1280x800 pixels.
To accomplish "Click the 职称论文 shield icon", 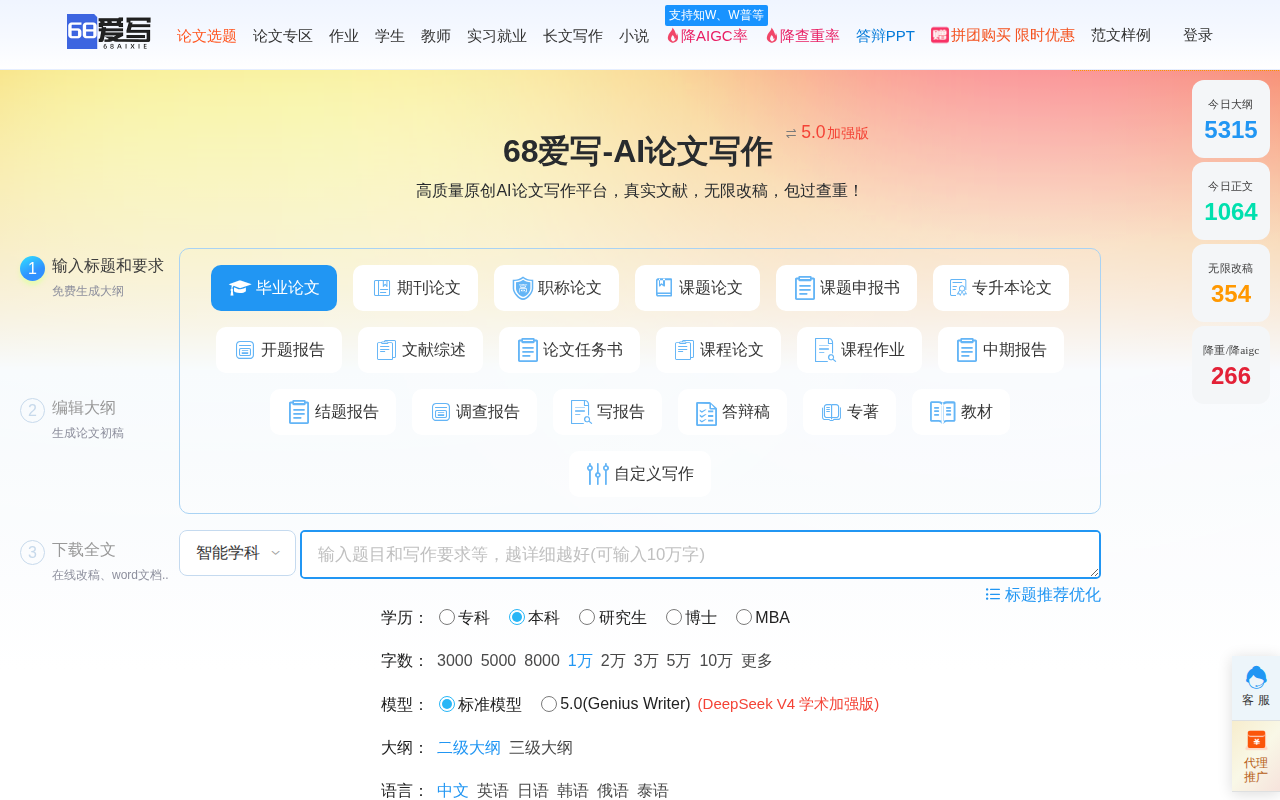I will pyautogui.click(x=523, y=288).
